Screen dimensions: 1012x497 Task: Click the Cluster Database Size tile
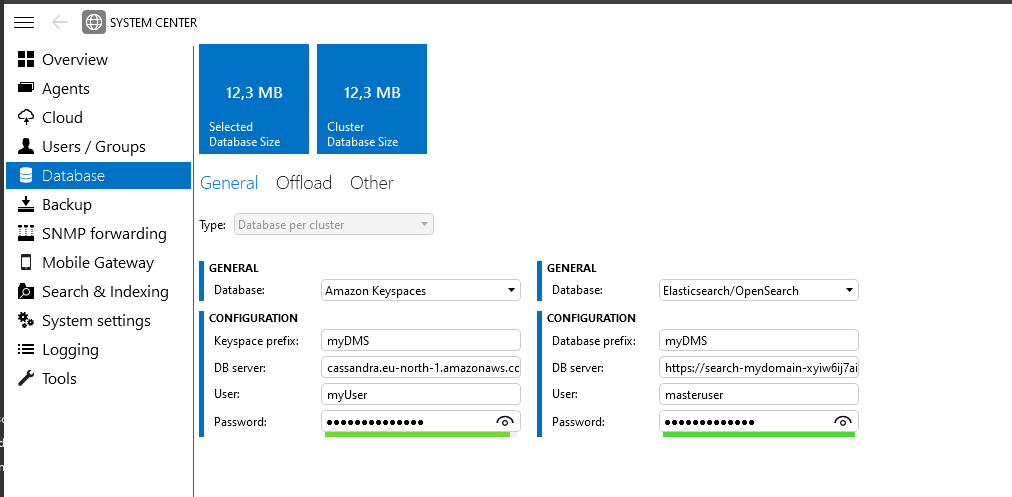pyautogui.click(x=372, y=100)
